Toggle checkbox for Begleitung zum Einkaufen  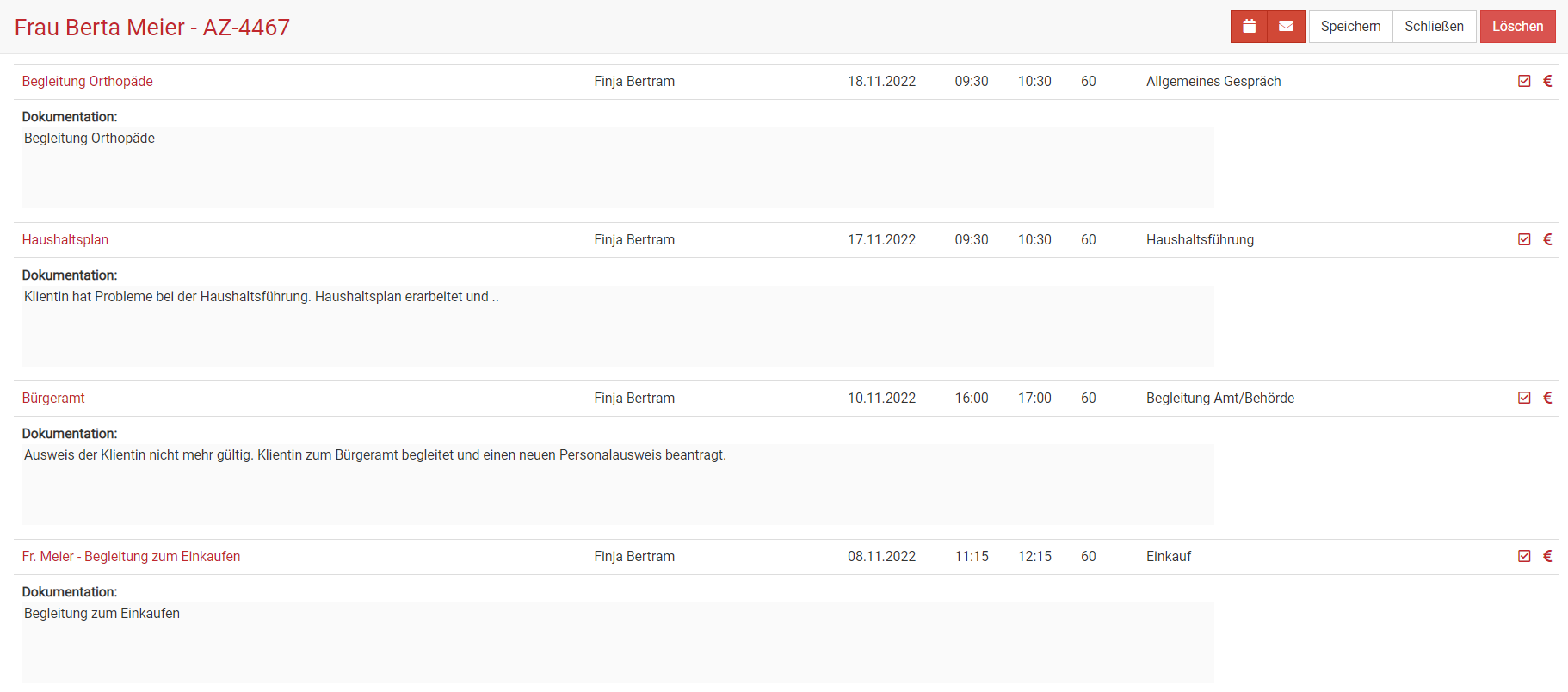point(1524,556)
